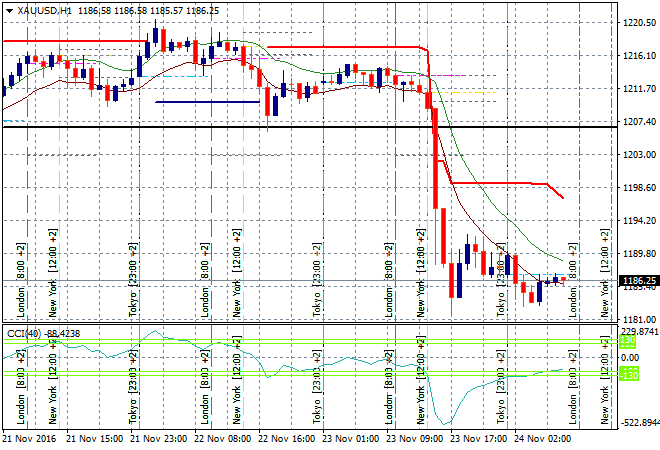Open the chart menu triangle beside XAUUSD,H1
The image size is (660, 450).
9,9
